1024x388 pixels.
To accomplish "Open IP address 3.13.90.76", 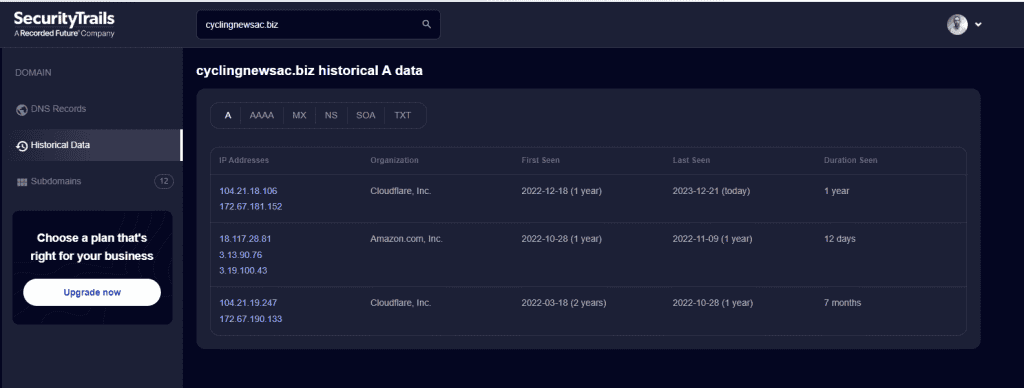I will [x=240, y=255].
